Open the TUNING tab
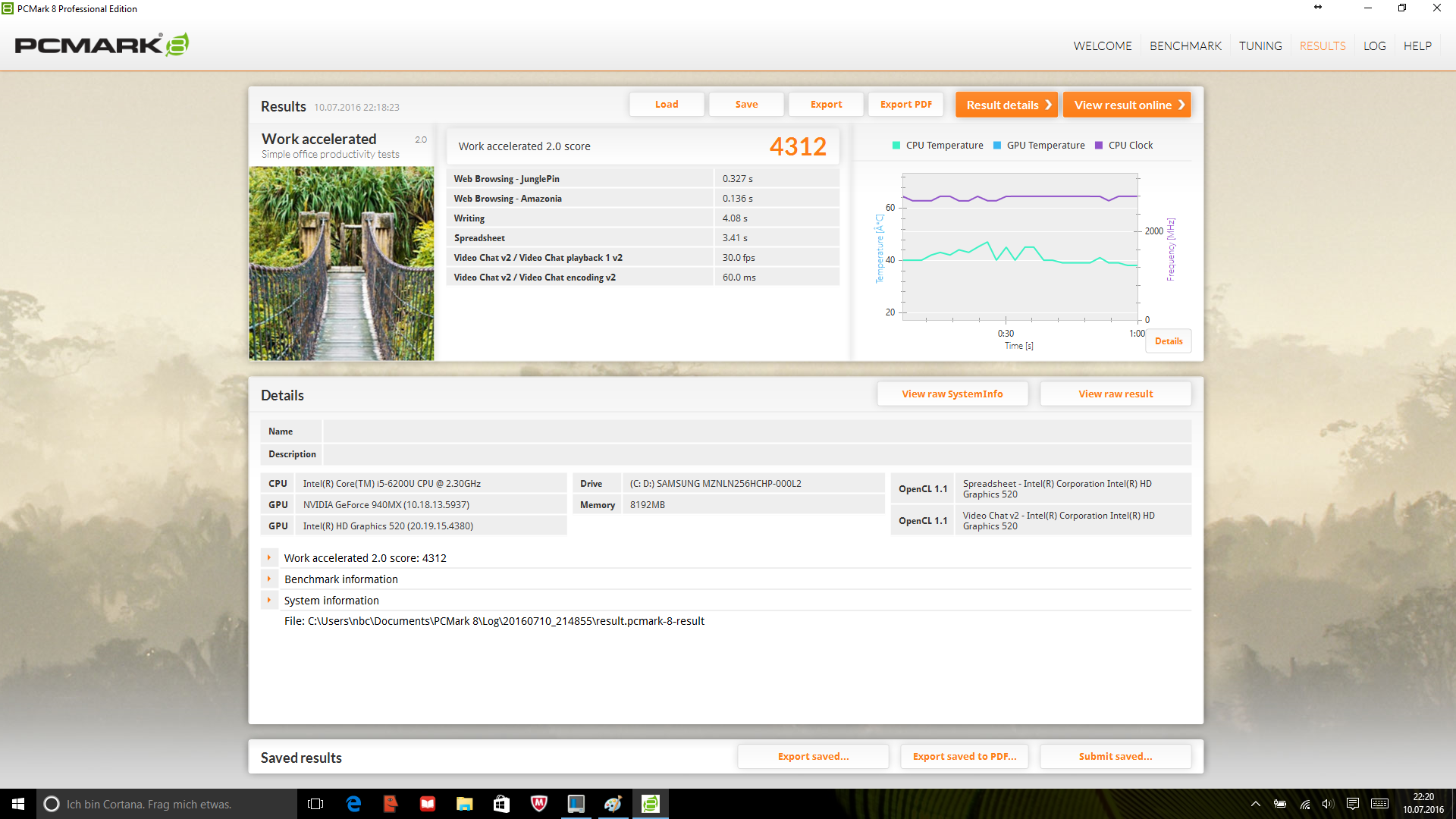This screenshot has width=1456, height=819. (1260, 46)
